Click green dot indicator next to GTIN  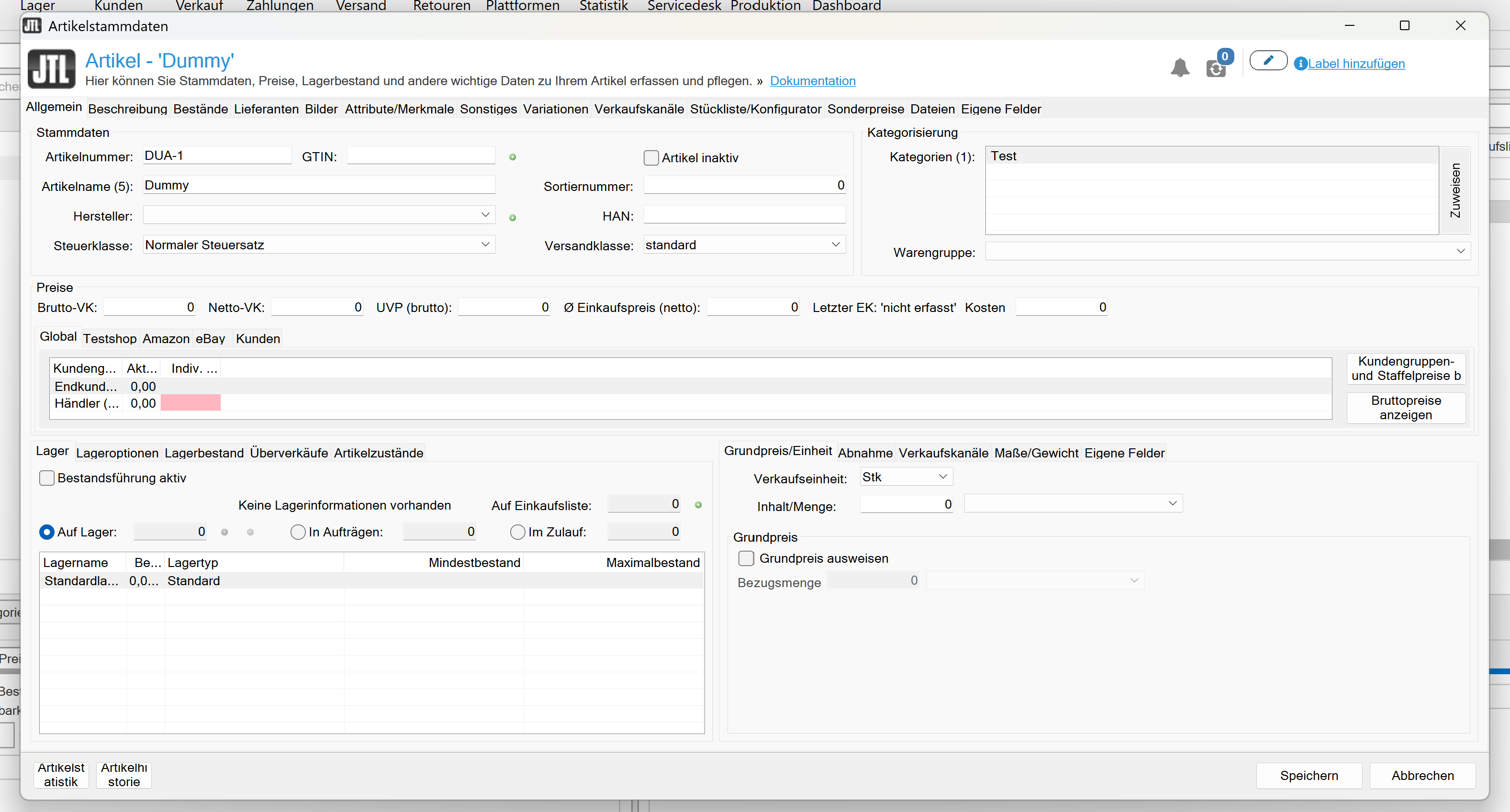[x=513, y=157]
